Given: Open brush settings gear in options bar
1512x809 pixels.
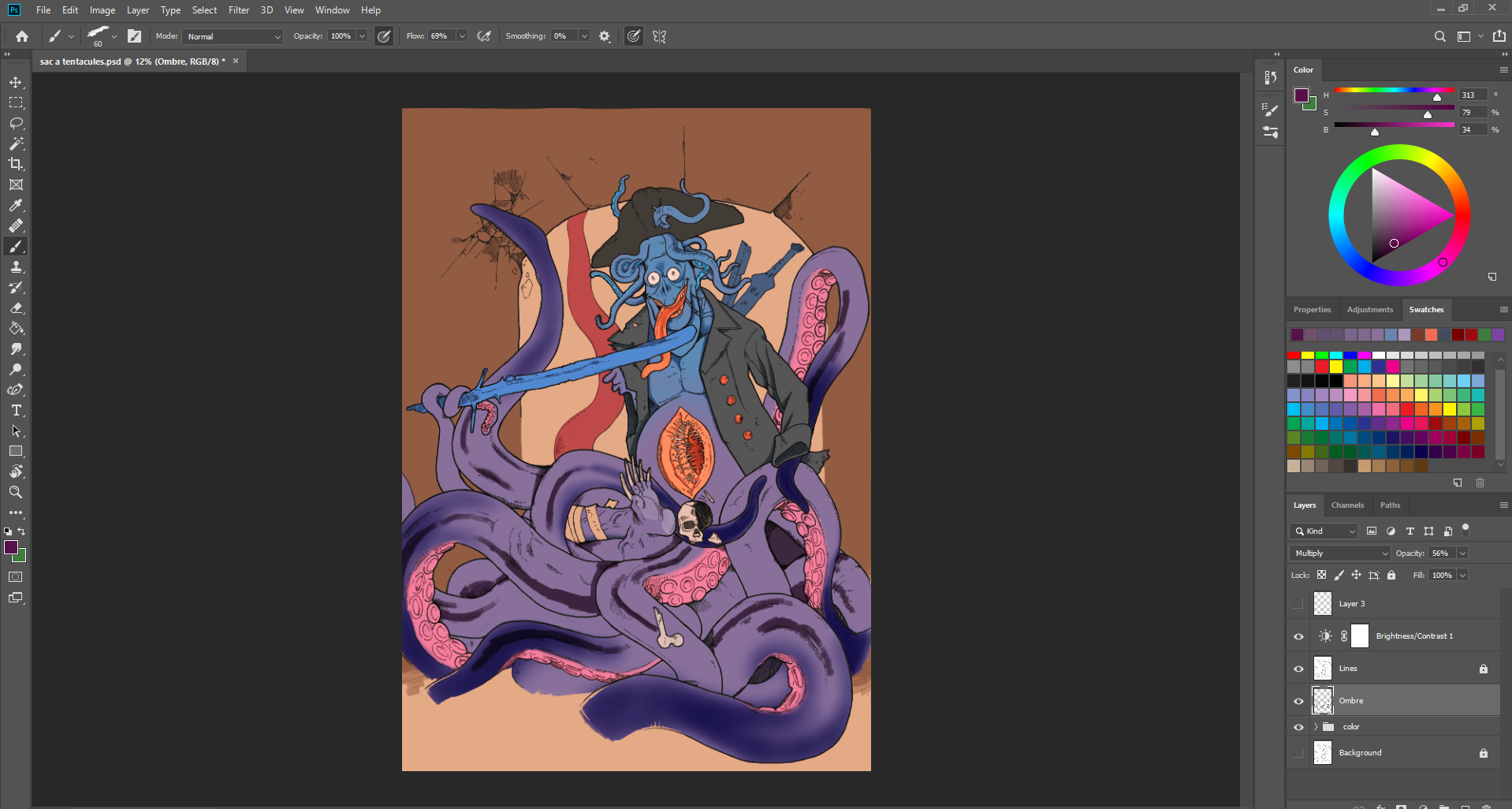Looking at the screenshot, I should (x=605, y=36).
